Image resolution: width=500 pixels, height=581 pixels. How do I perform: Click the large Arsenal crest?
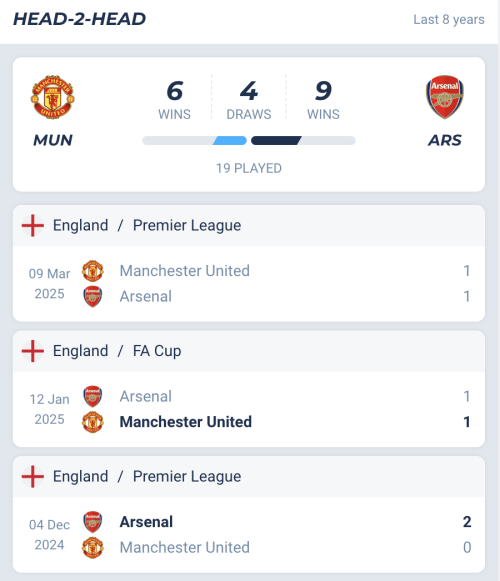tap(444, 97)
